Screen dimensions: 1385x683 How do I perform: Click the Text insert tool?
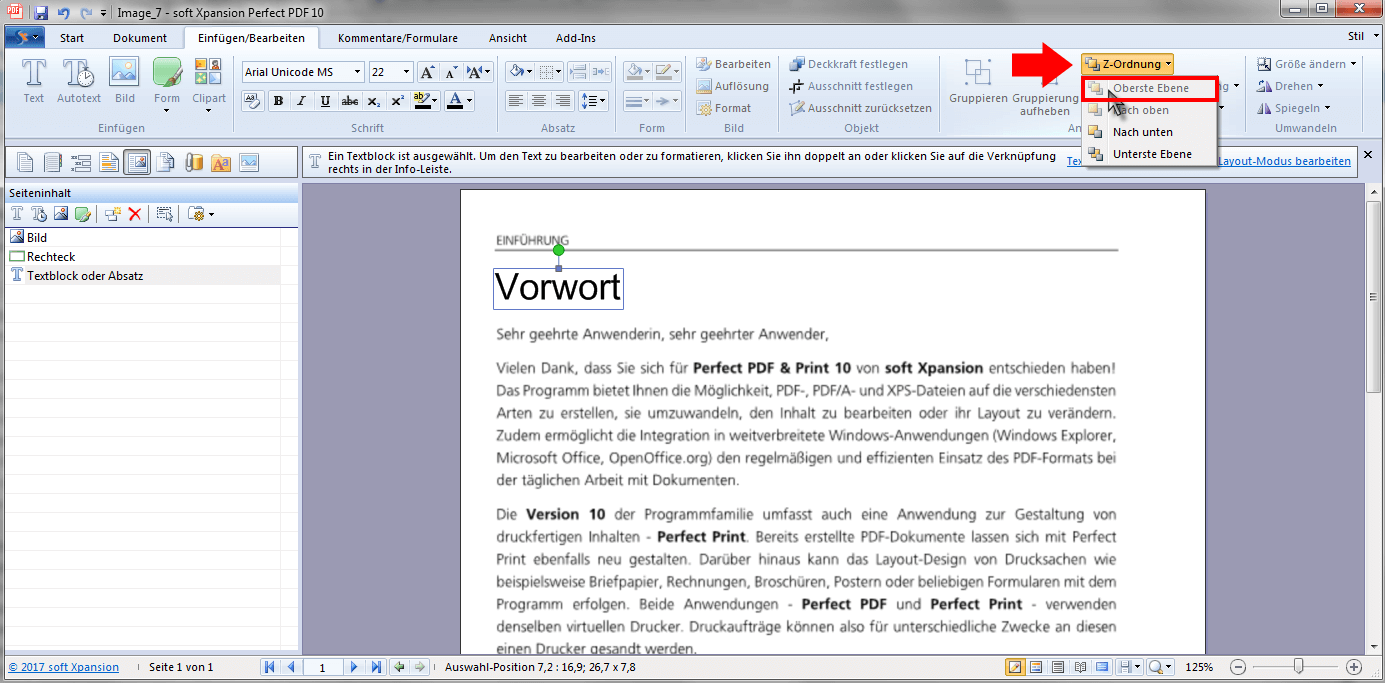[x=34, y=81]
